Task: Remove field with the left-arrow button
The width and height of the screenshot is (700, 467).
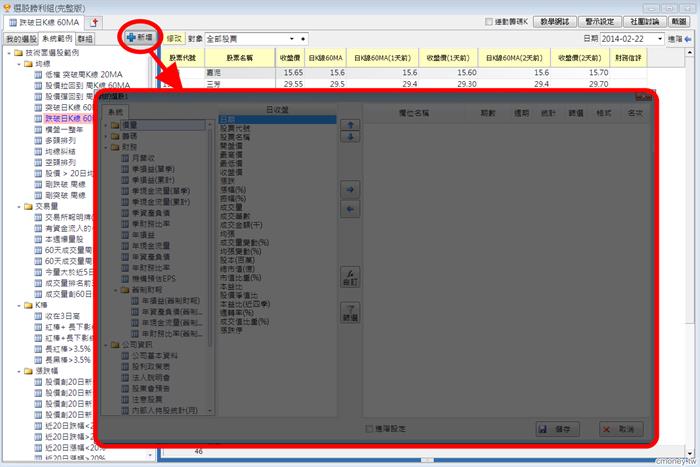Action: [350, 209]
